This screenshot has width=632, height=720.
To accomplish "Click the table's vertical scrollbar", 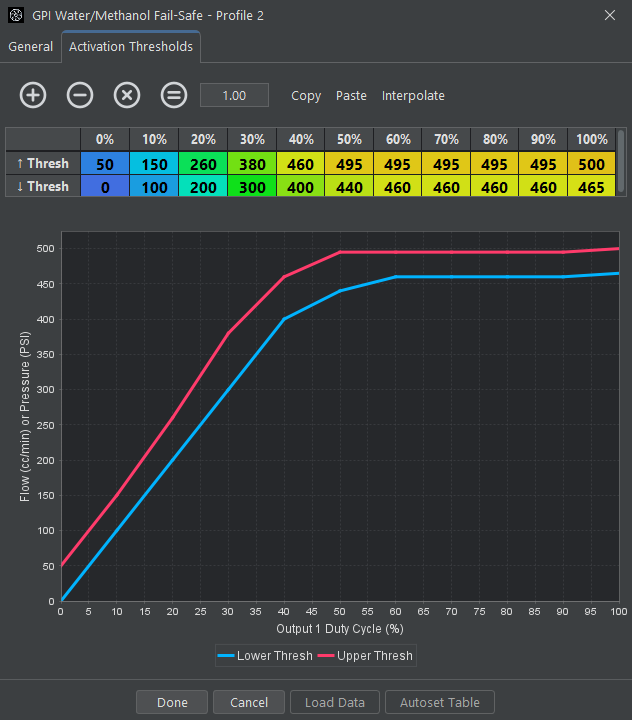I will (x=621, y=161).
